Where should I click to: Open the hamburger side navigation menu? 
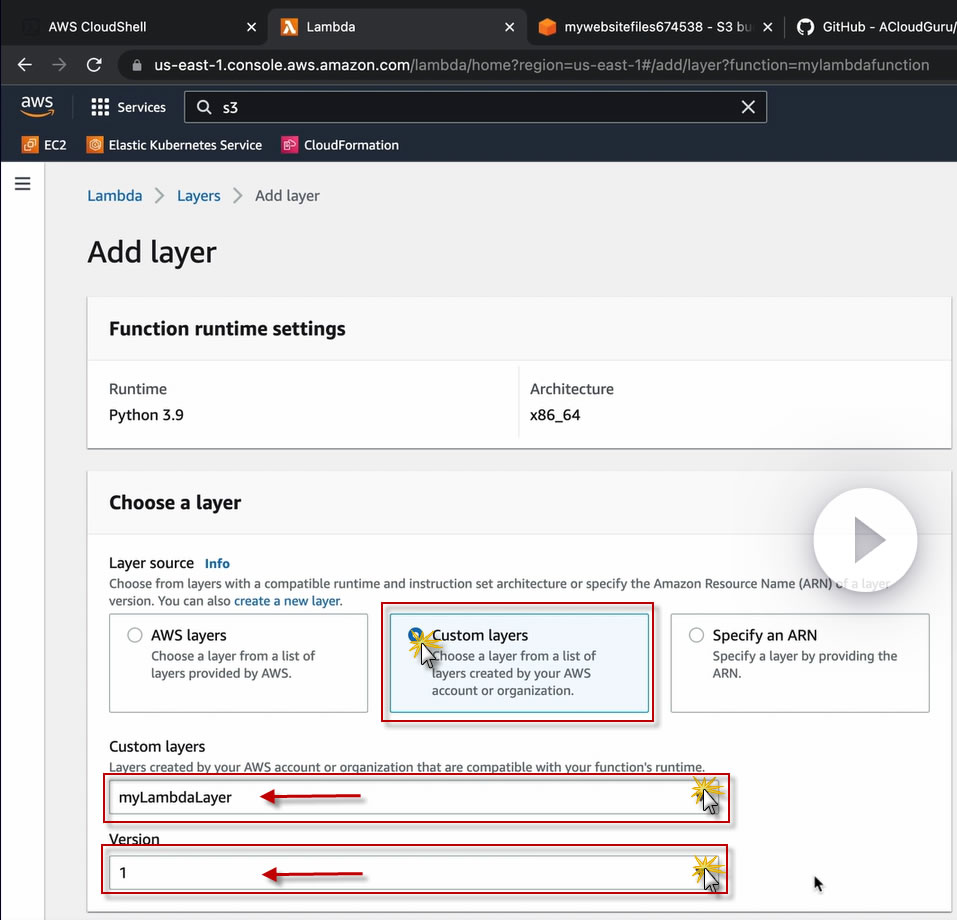23,184
